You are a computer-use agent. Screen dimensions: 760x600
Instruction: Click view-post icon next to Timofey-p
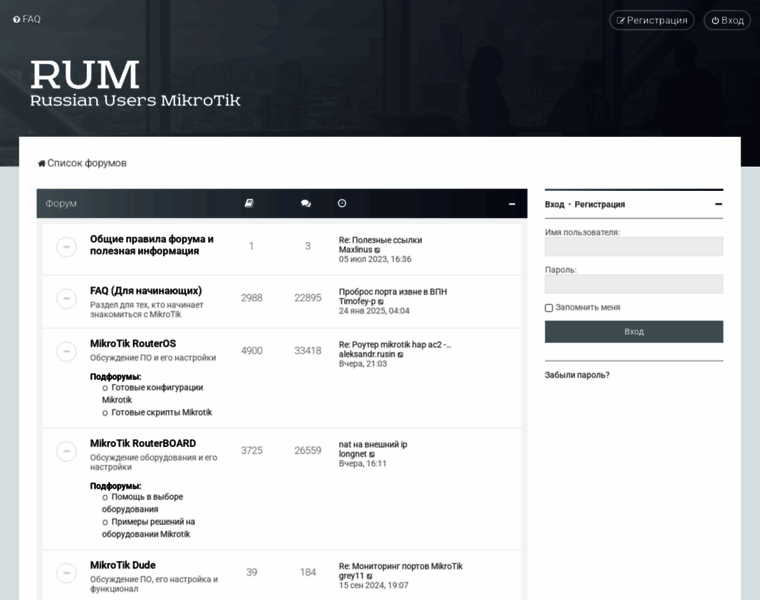[x=381, y=302]
